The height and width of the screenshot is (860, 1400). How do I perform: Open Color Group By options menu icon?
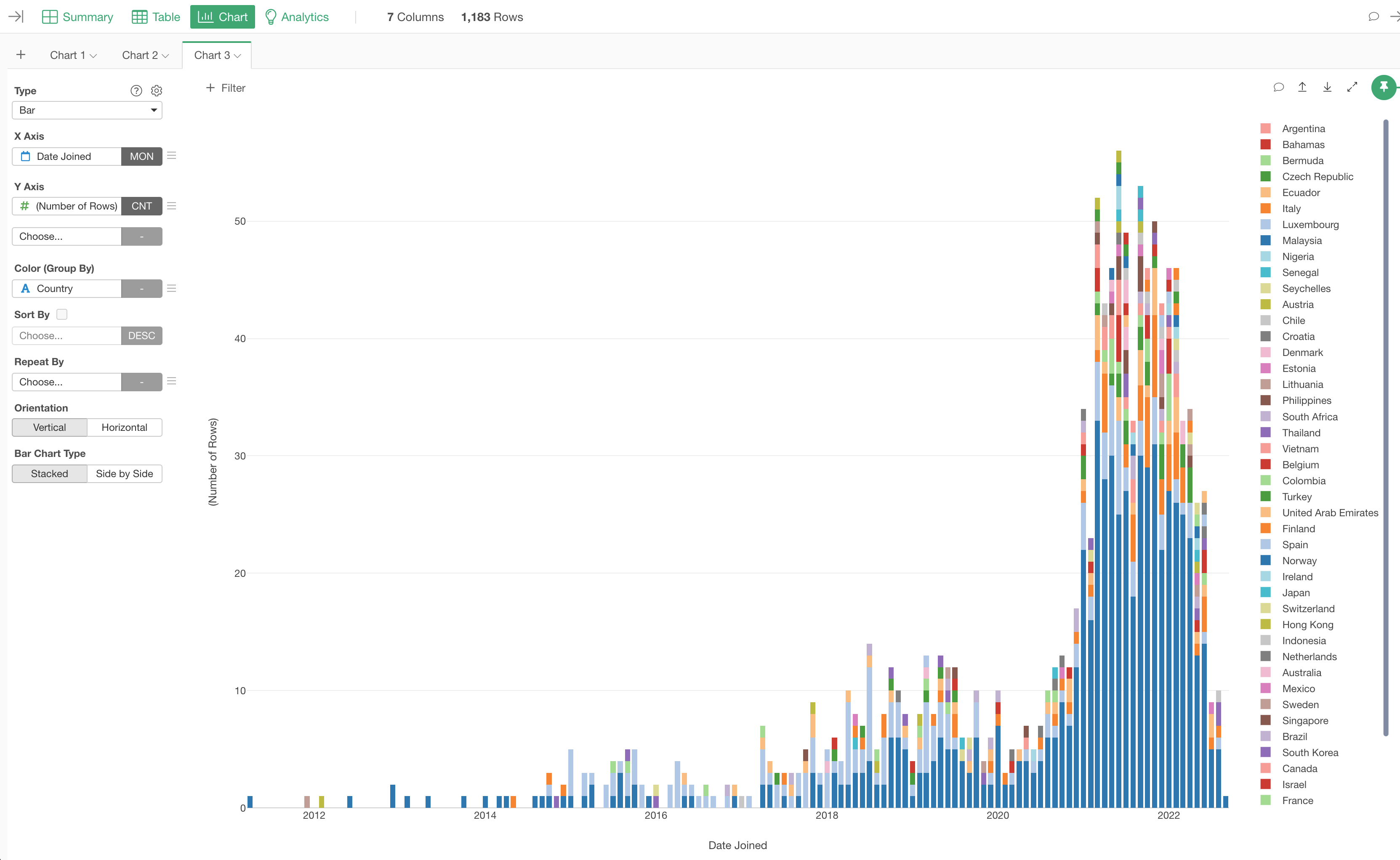pos(171,288)
